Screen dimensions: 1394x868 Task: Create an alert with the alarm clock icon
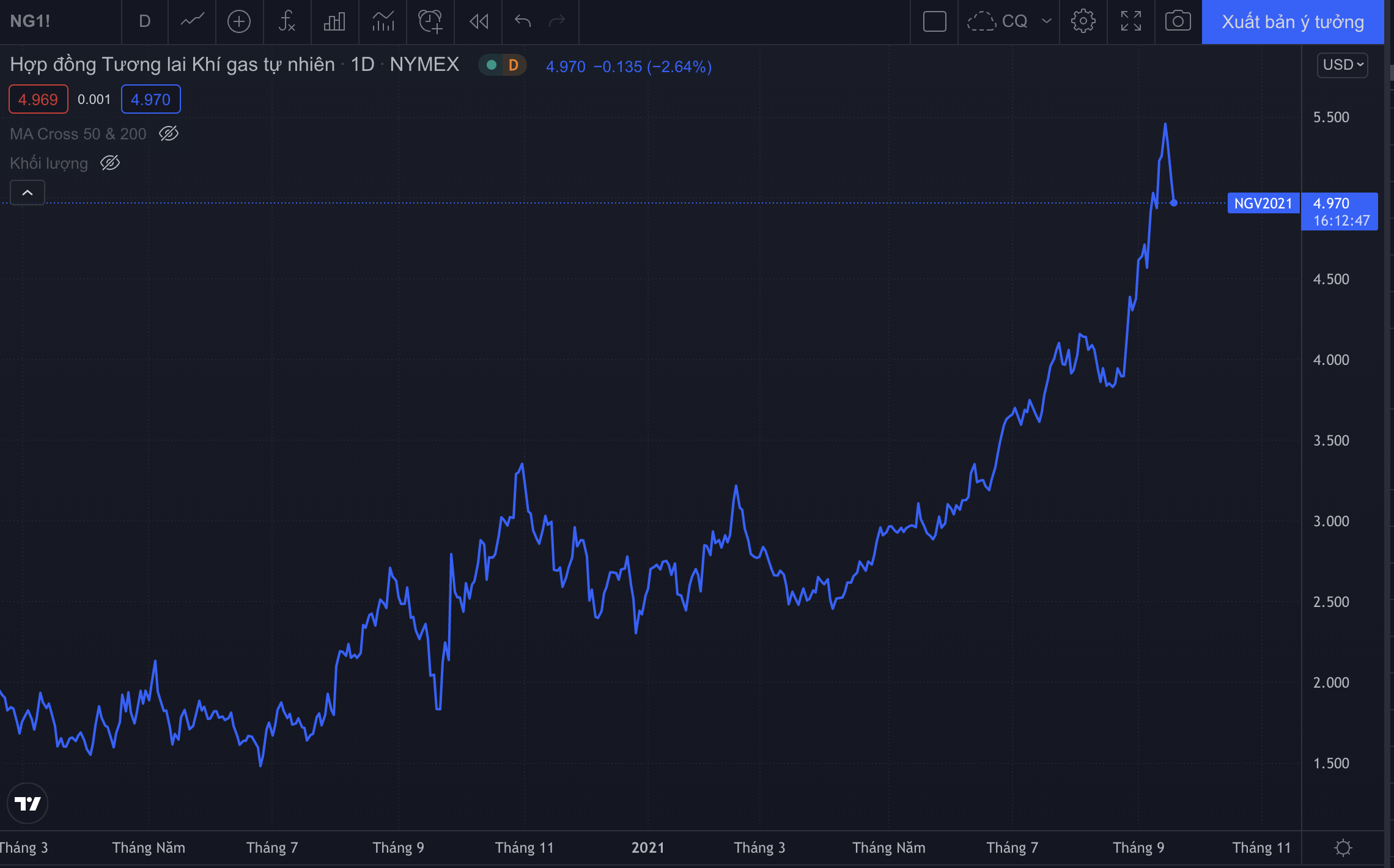coord(430,21)
